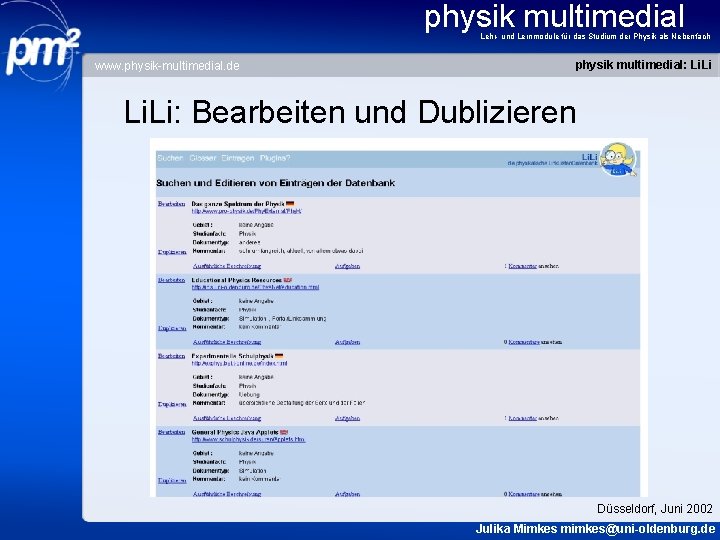Open URL link under 'Experimentelle Schulphysik'

(239, 364)
